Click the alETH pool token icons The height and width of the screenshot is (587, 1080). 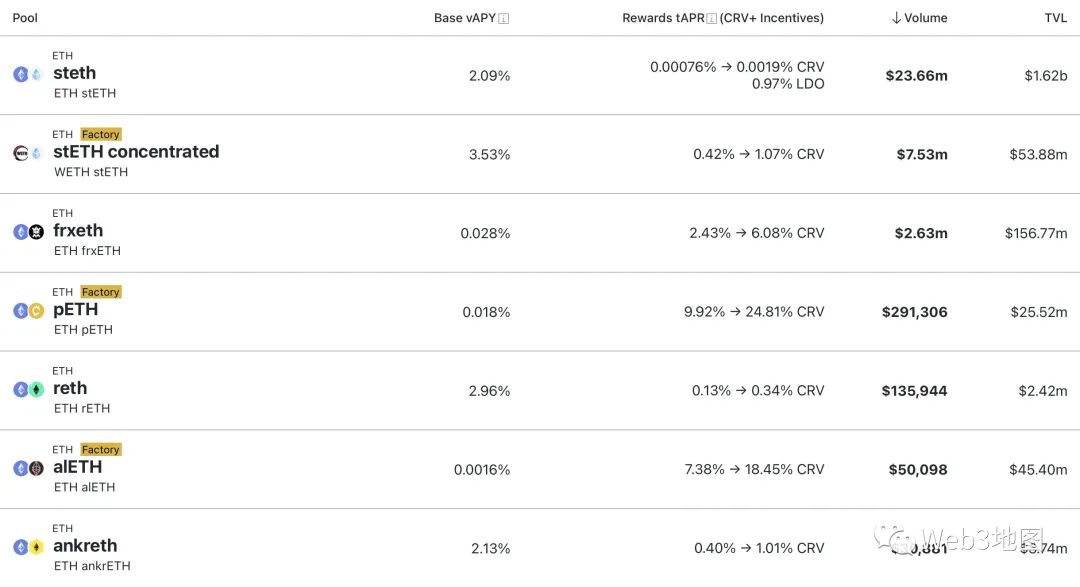[28, 468]
